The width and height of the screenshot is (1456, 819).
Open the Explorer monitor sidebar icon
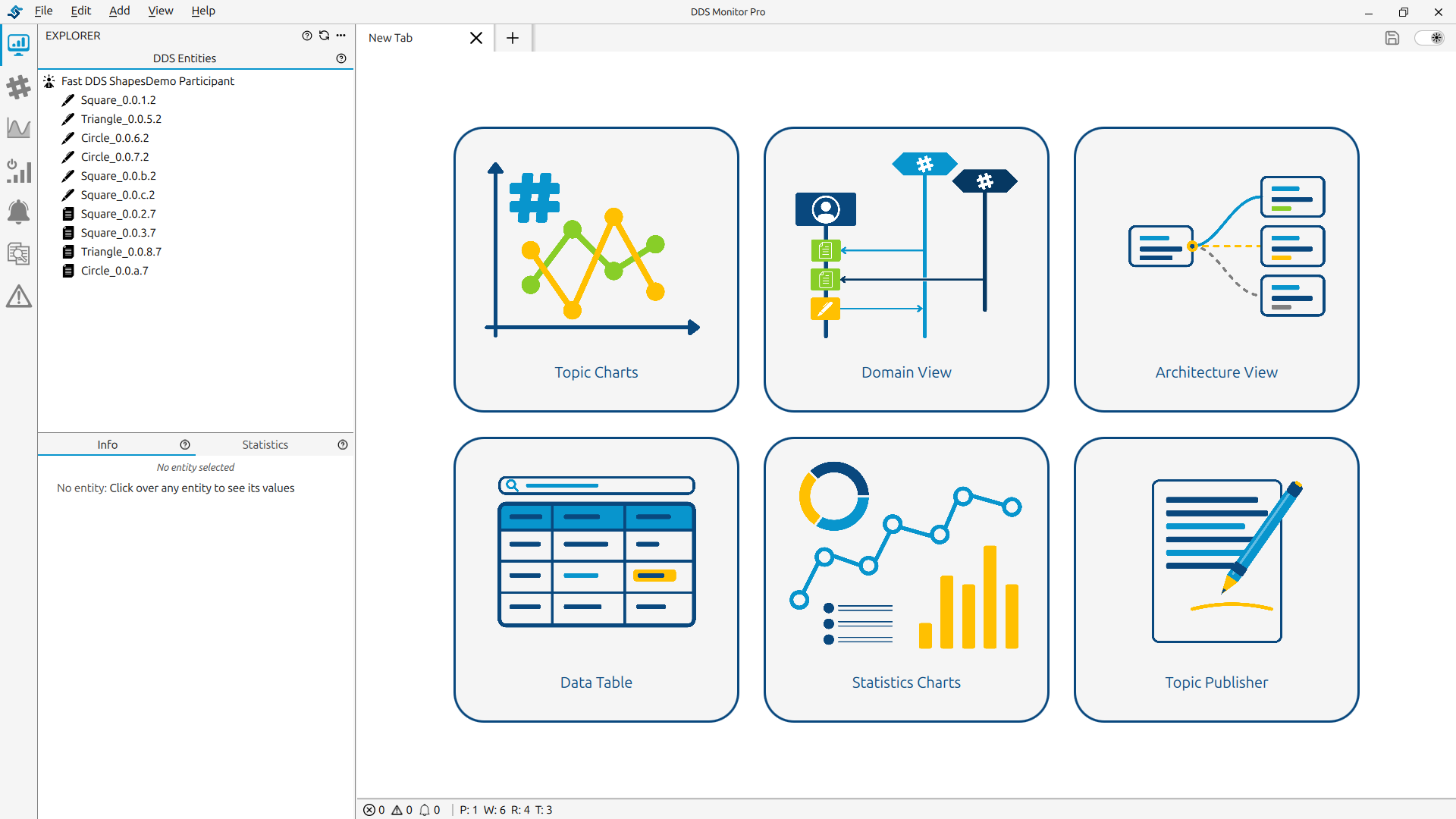click(18, 45)
